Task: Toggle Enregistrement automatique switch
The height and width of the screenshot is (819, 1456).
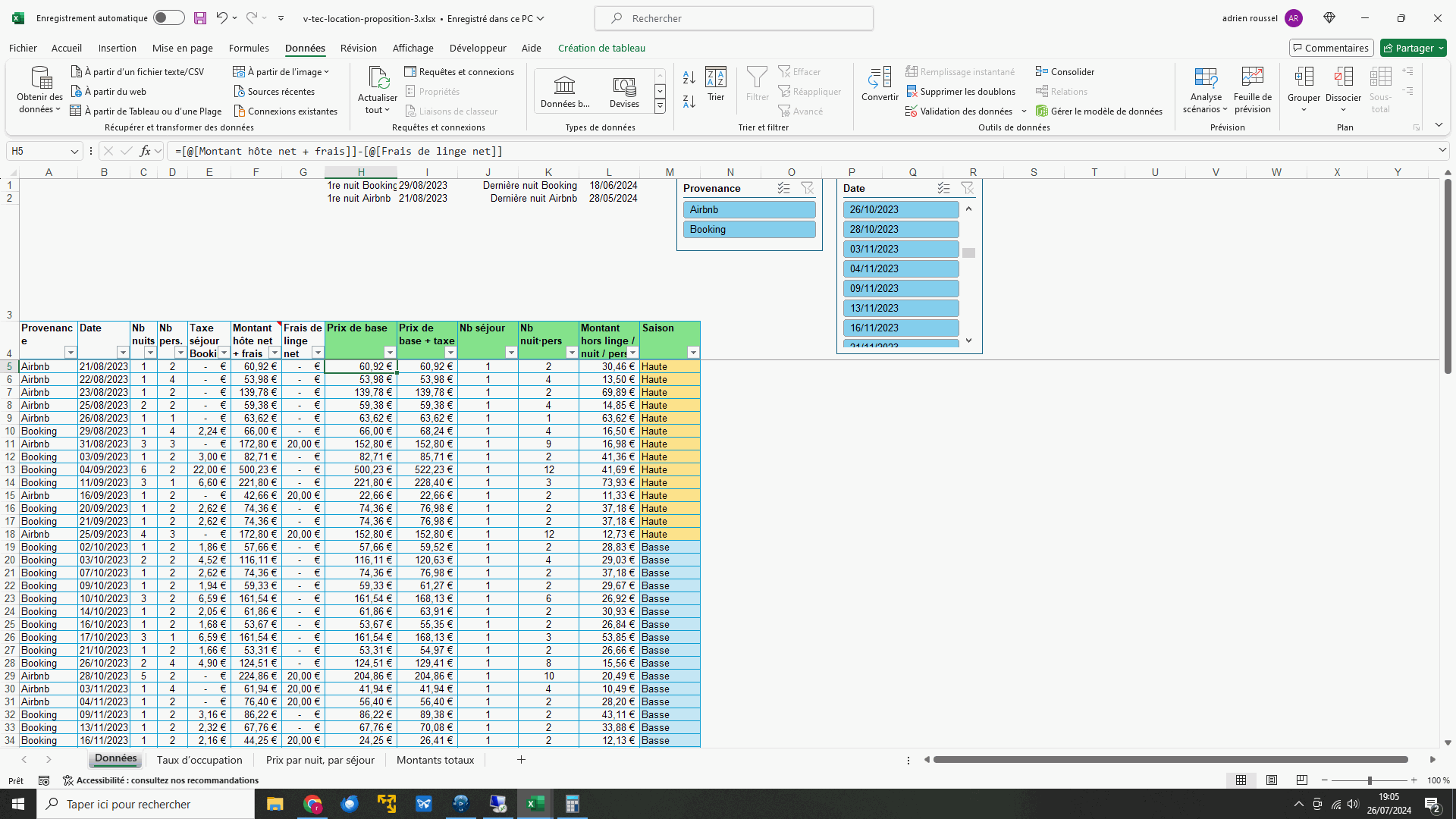Action: [168, 18]
